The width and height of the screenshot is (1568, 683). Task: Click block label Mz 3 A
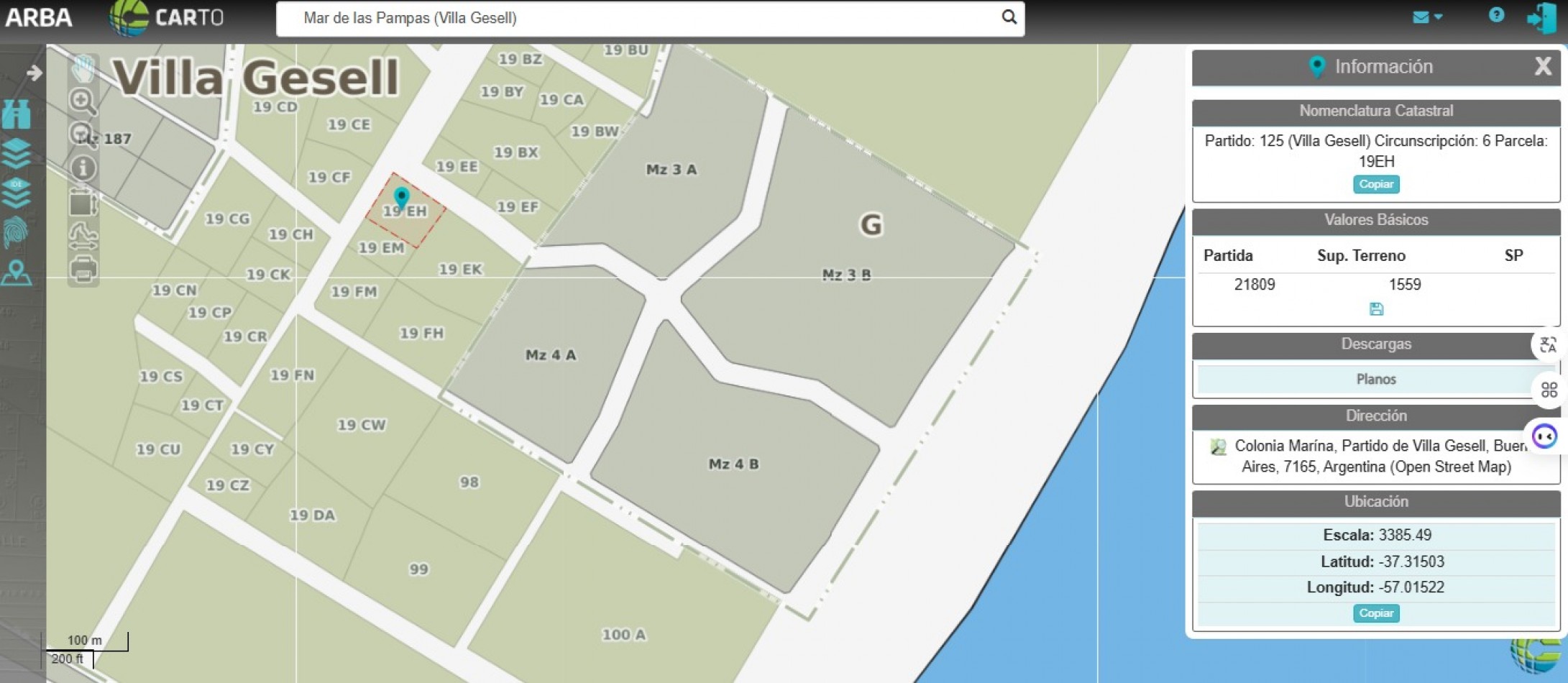(671, 170)
